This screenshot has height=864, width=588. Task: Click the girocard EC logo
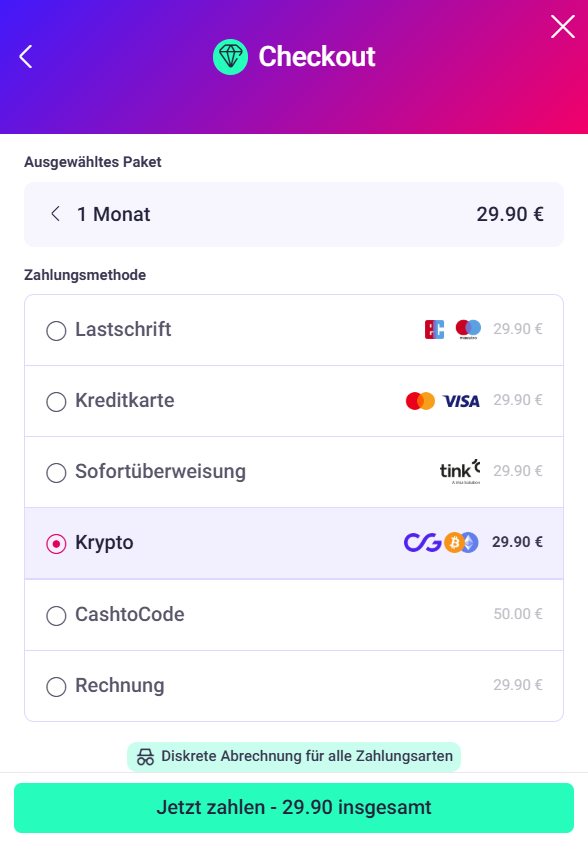click(x=434, y=329)
